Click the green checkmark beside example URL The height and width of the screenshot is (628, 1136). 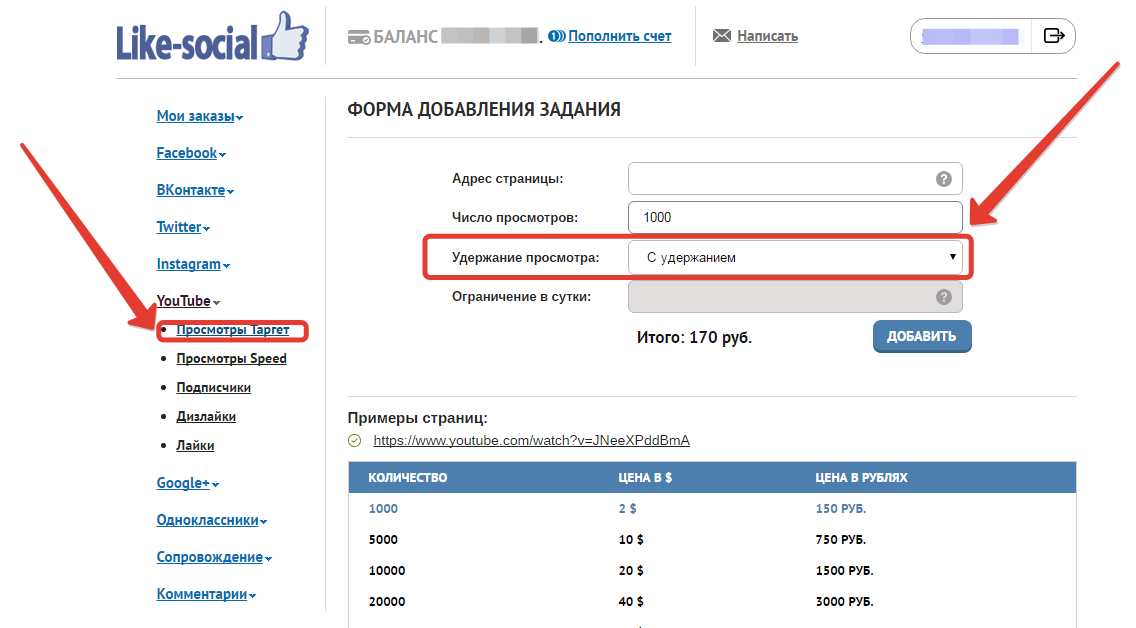pyautogui.click(x=354, y=440)
